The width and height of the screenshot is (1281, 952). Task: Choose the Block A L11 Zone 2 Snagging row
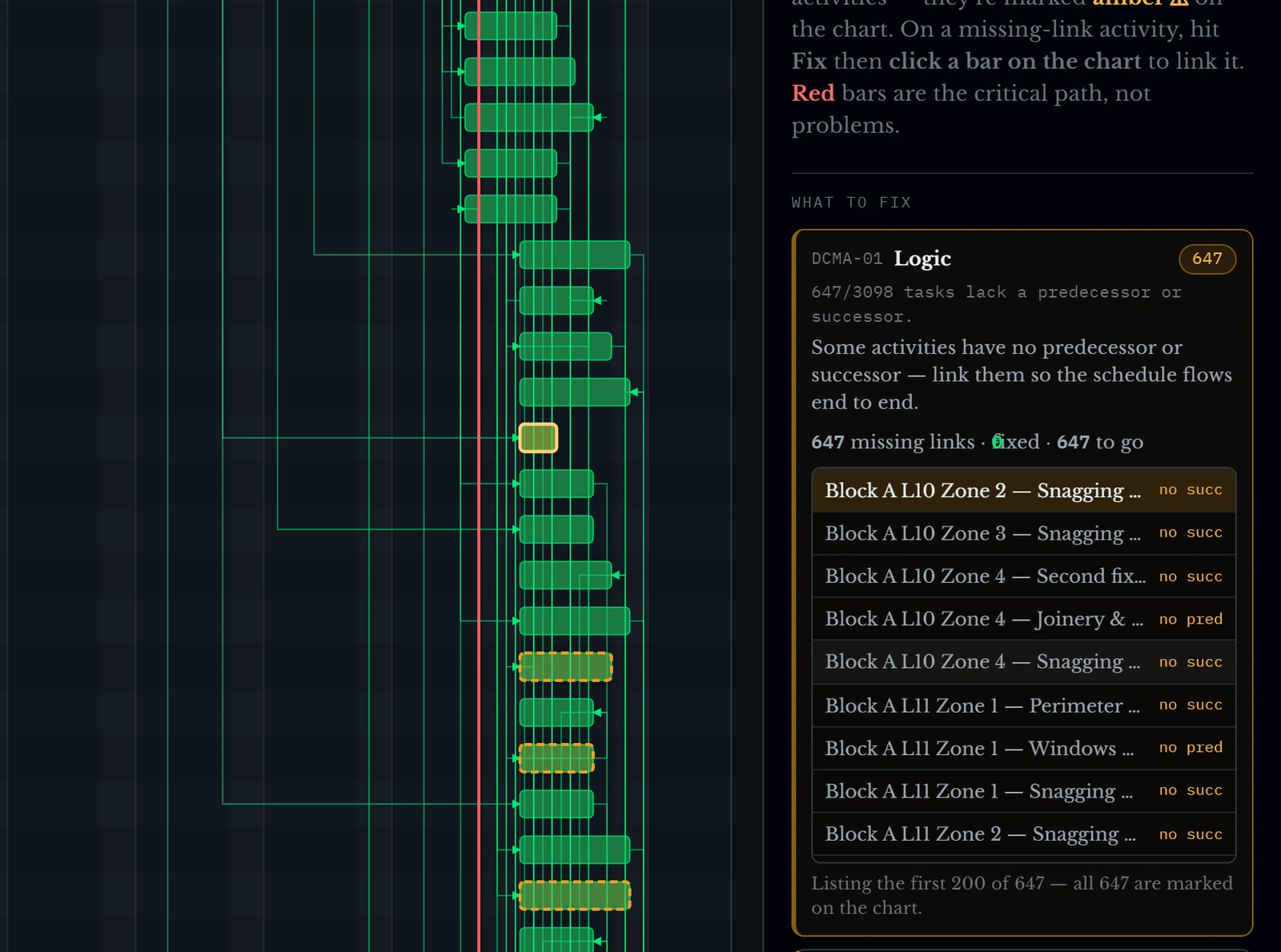tap(1023, 834)
